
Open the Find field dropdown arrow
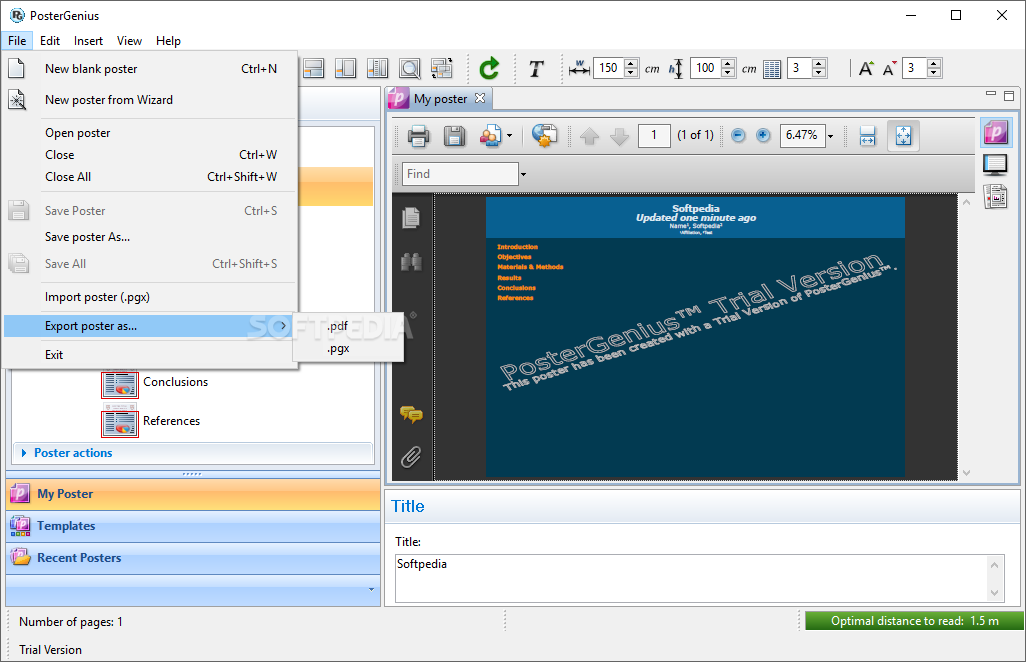523,175
